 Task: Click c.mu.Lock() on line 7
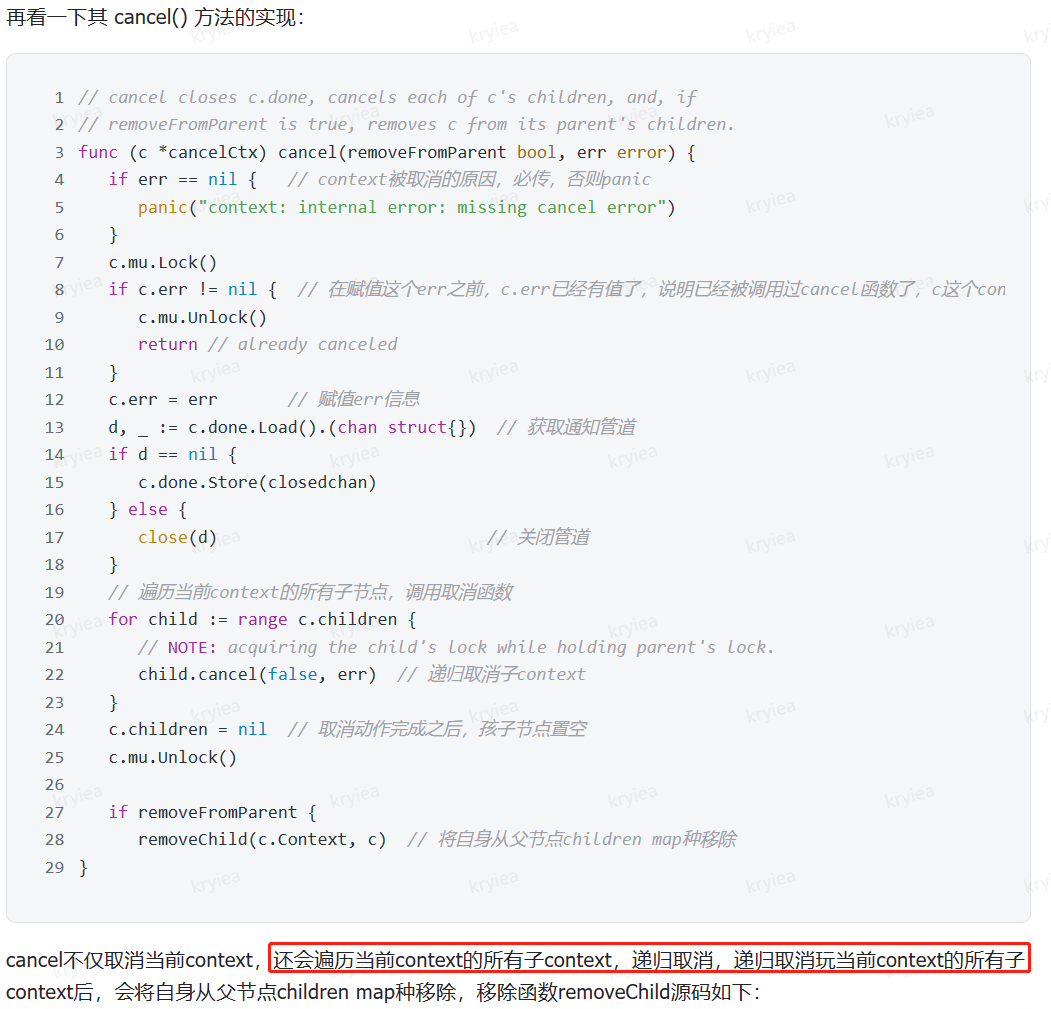click(x=163, y=262)
